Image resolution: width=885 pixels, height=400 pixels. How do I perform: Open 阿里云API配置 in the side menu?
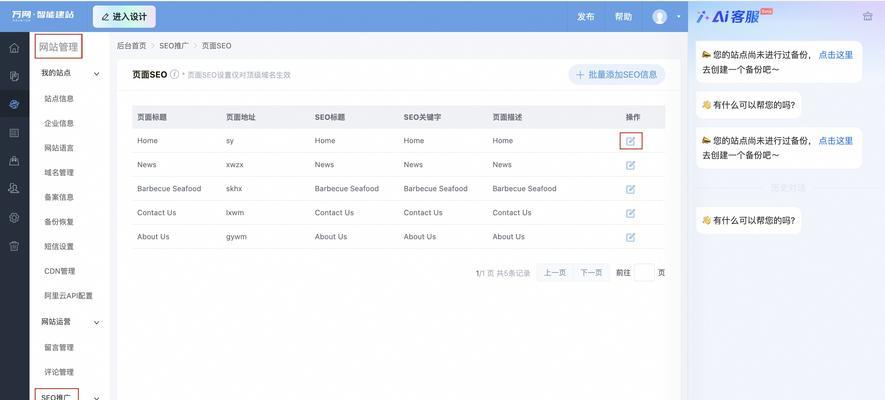68,296
